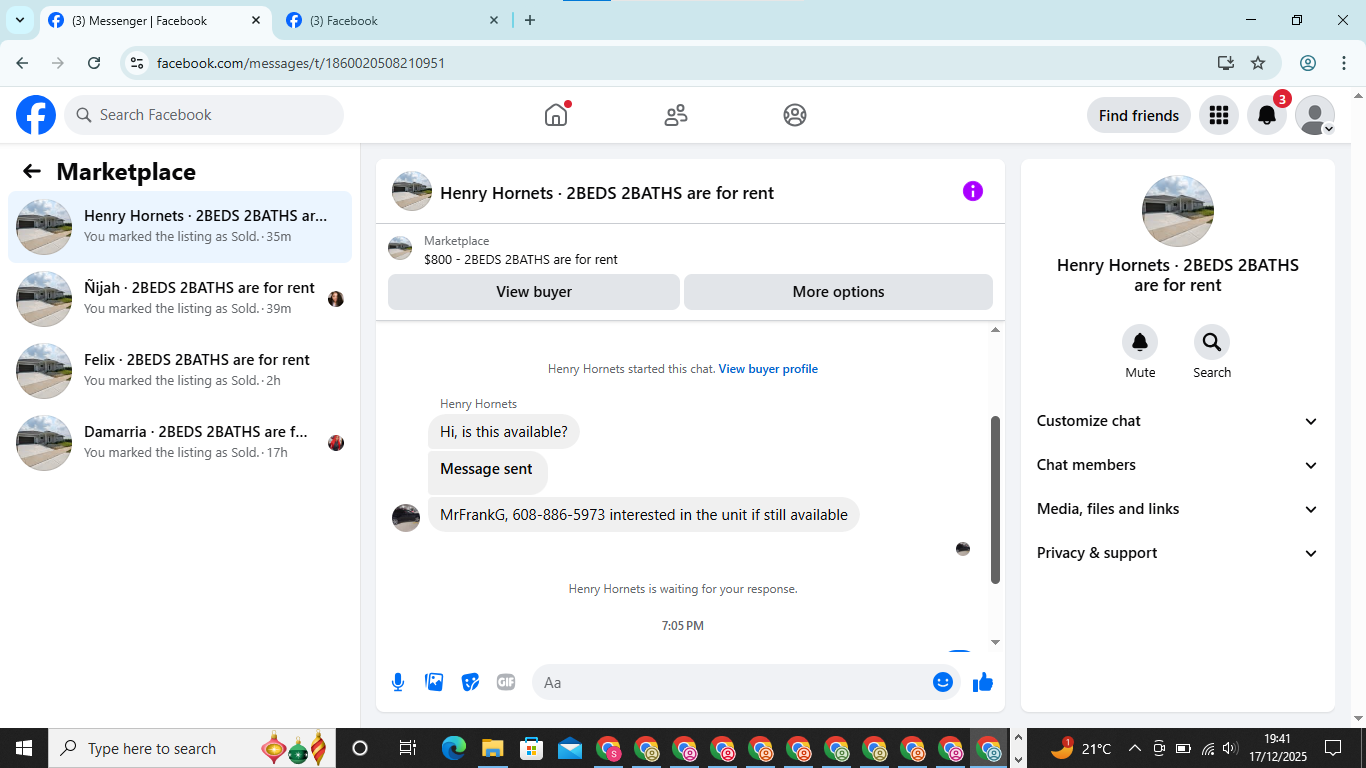Search in conversation magnifier icon
Screen dimensions: 1366x768
(x=1212, y=342)
